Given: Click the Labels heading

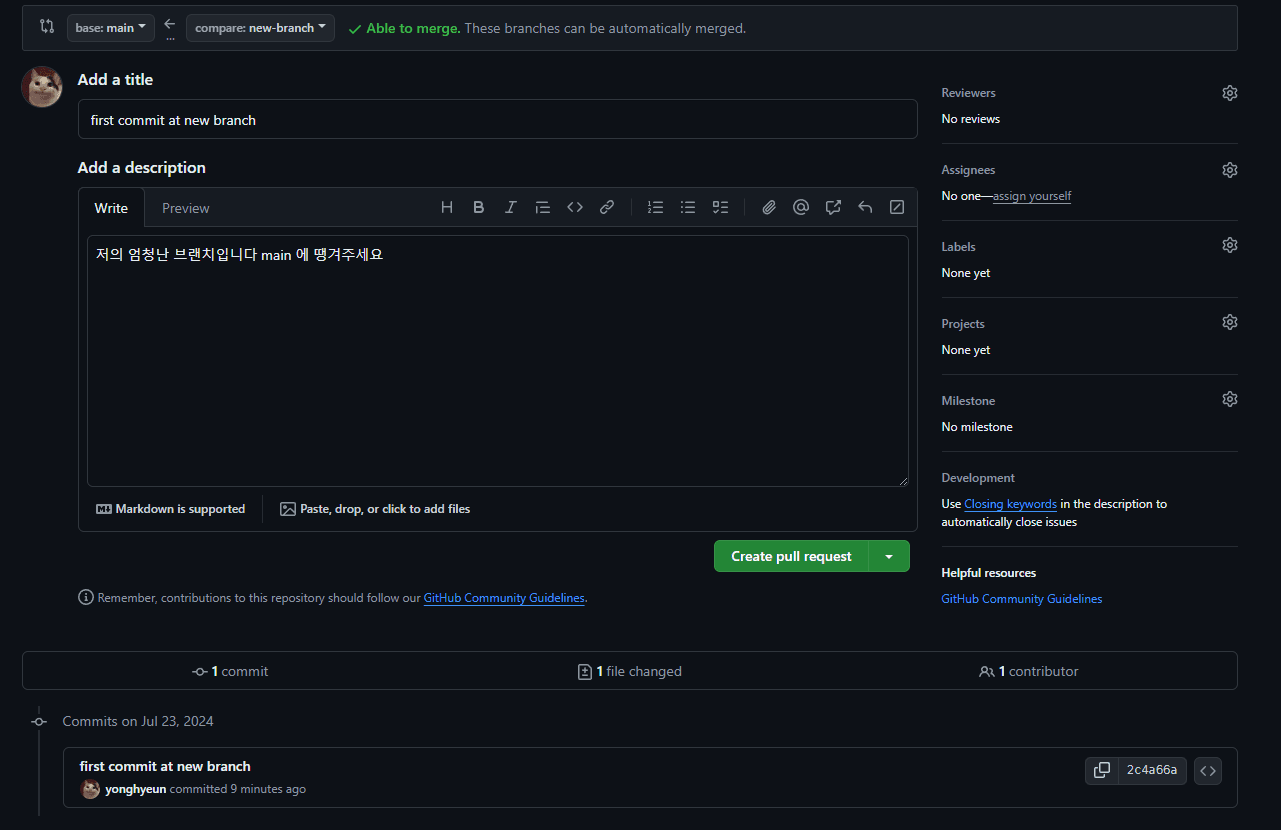Looking at the screenshot, I should [958, 247].
